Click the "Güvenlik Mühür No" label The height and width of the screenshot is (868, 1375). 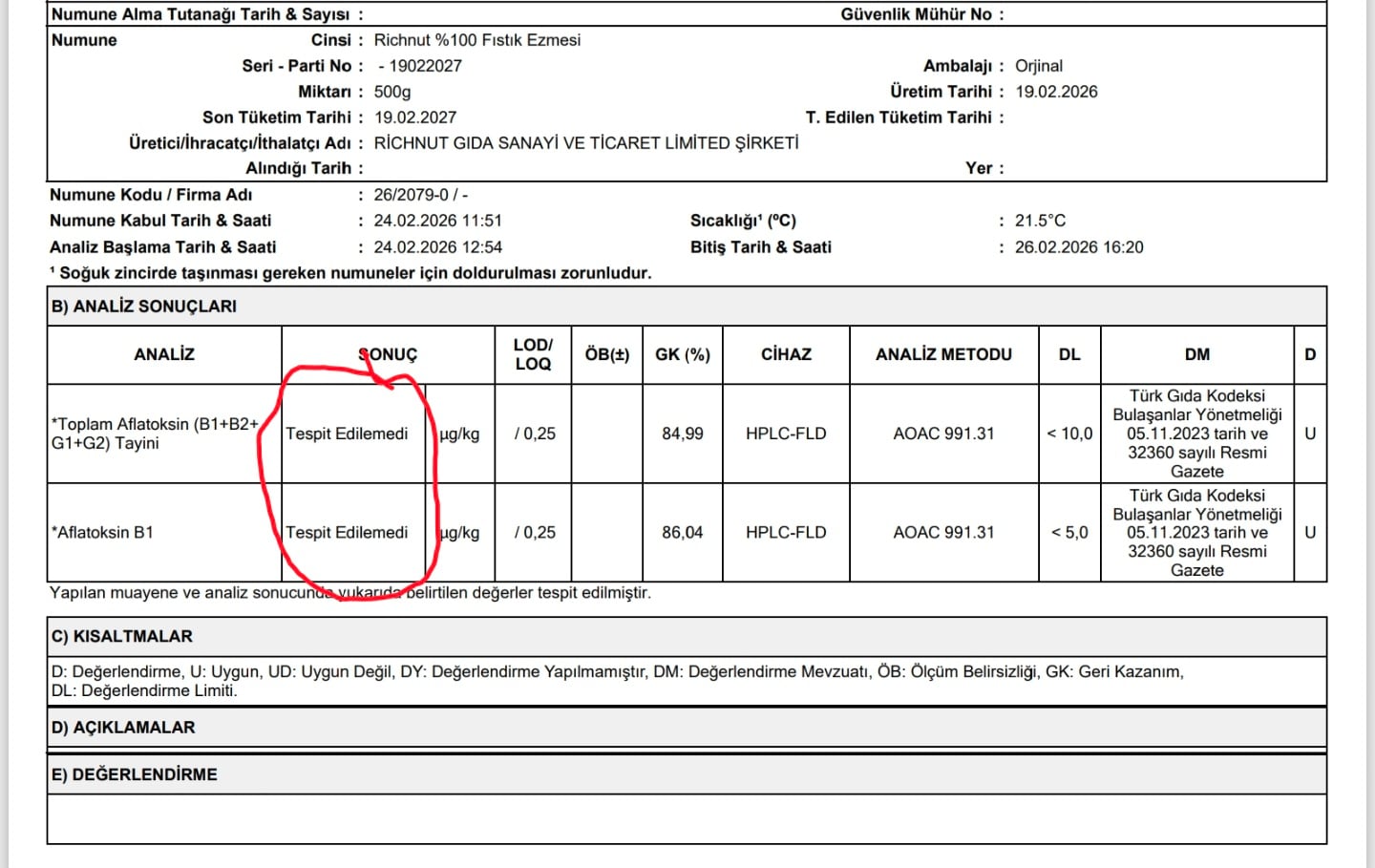point(917,14)
